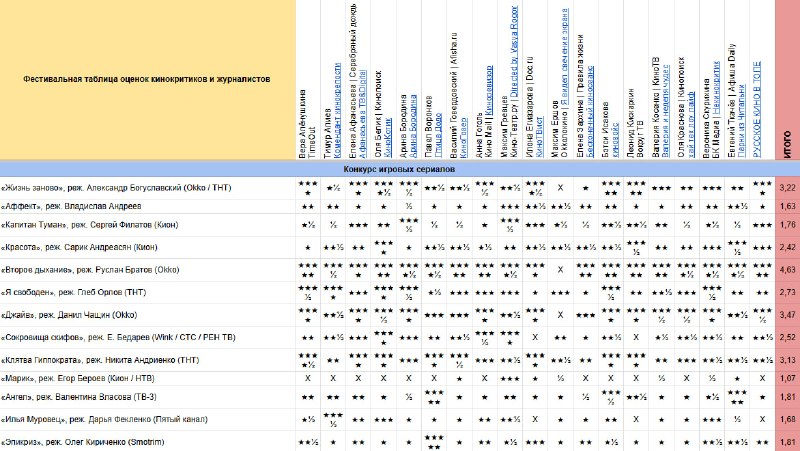800x451 pixels.
Task: Select the «Красота» row title
Action: [x=79, y=247]
